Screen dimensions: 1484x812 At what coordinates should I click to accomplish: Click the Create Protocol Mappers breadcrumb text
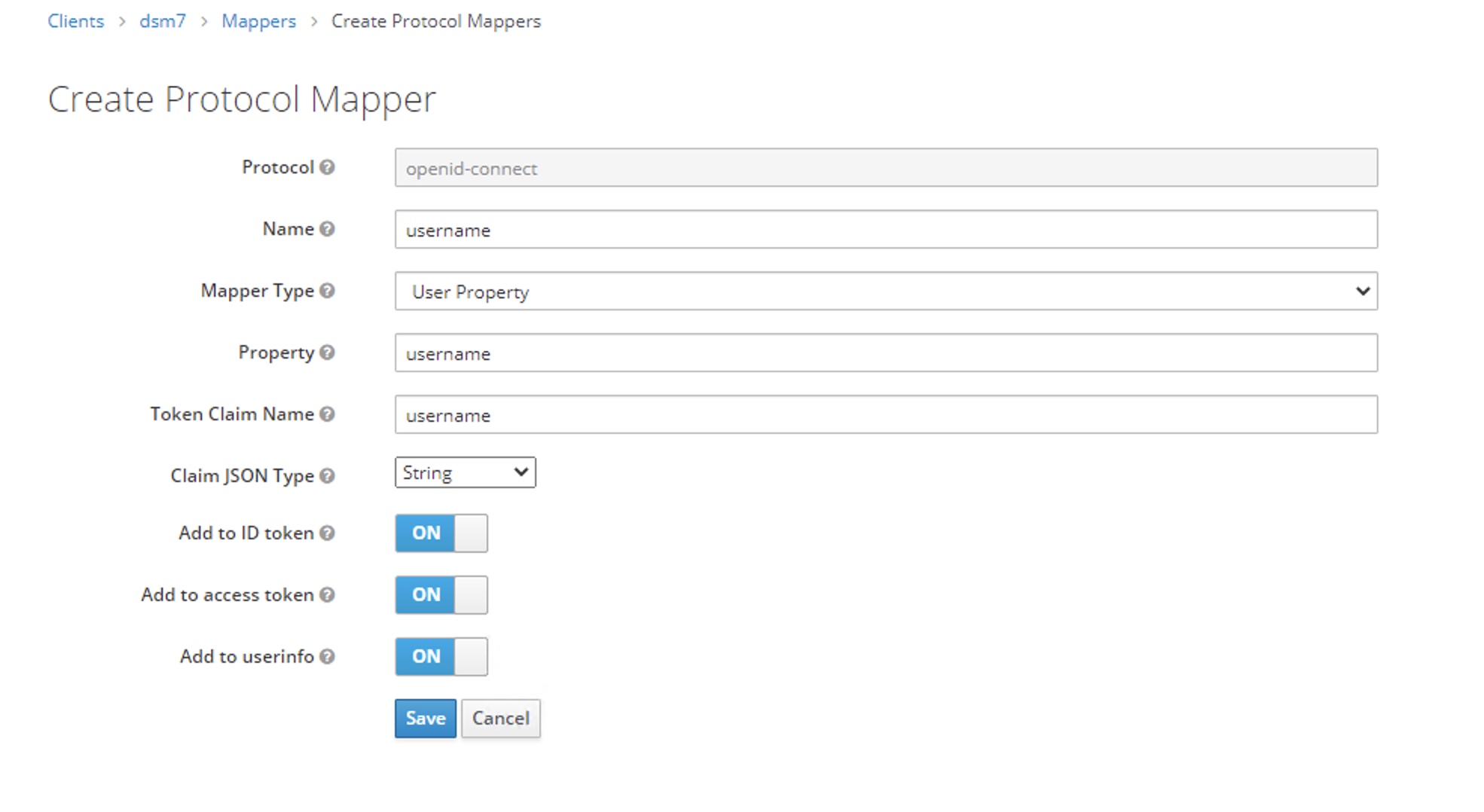(436, 21)
